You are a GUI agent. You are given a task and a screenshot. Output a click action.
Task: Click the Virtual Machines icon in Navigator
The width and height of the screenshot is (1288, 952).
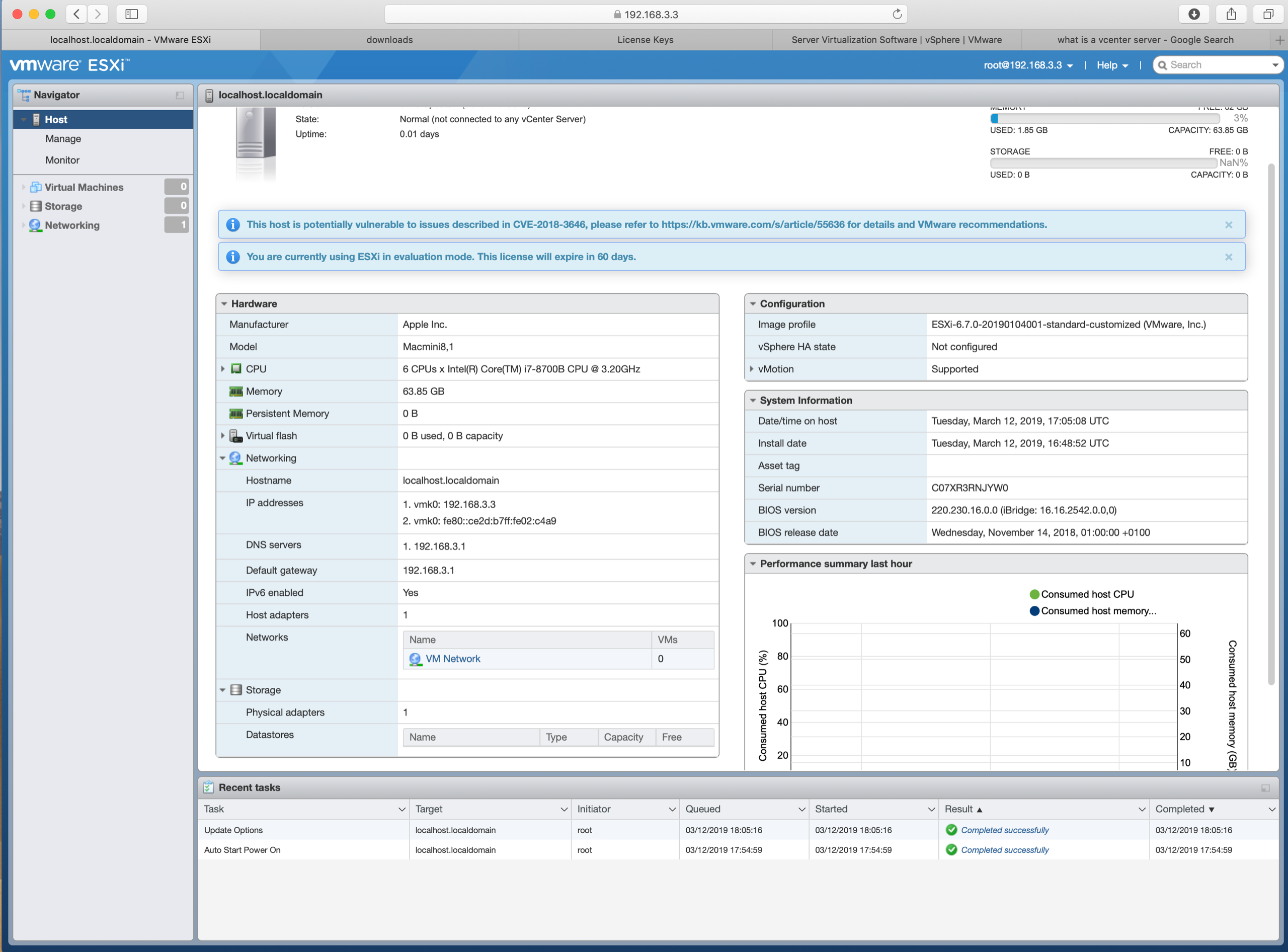[36, 187]
